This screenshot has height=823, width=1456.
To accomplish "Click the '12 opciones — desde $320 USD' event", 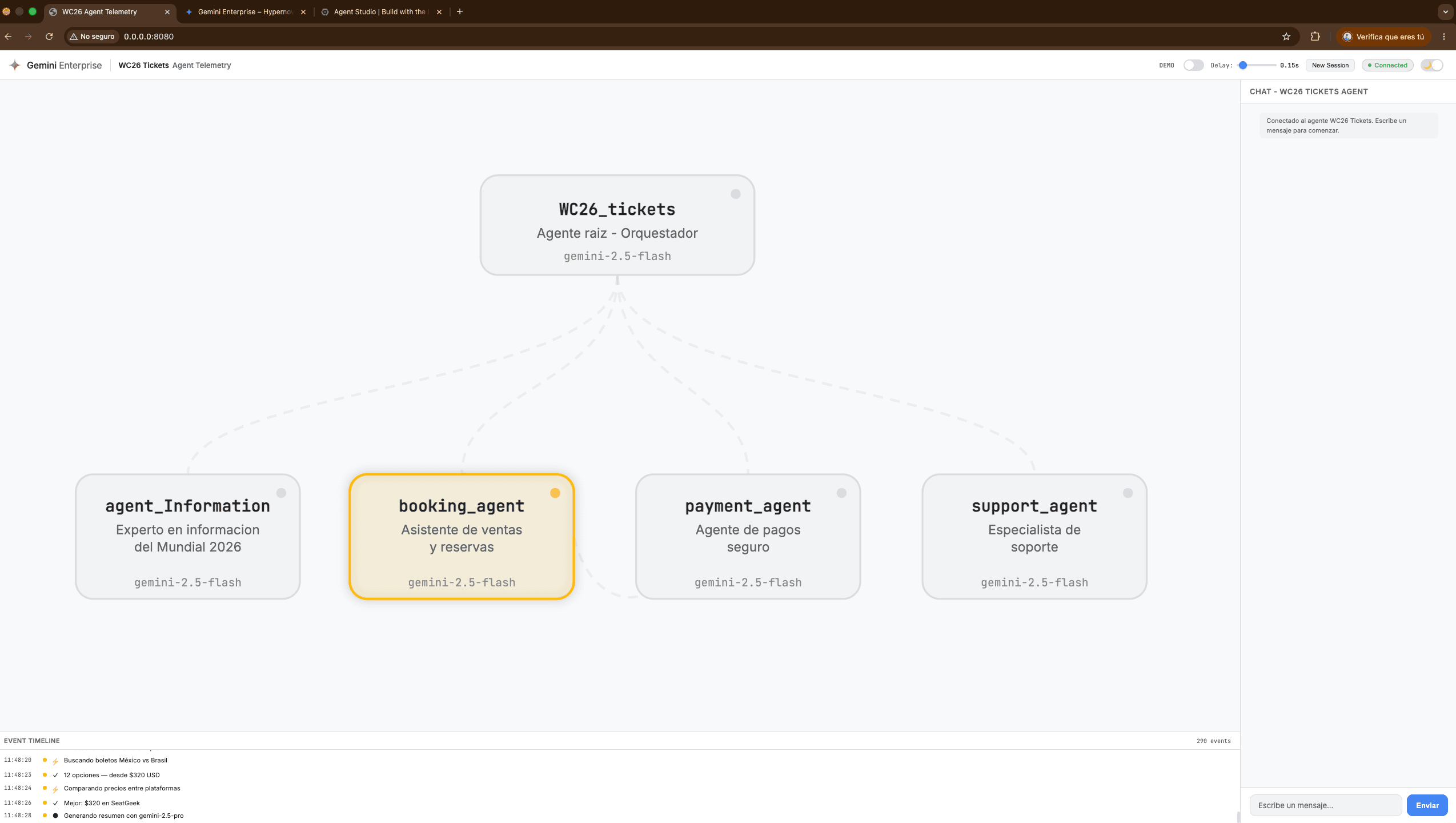I will (112, 775).
